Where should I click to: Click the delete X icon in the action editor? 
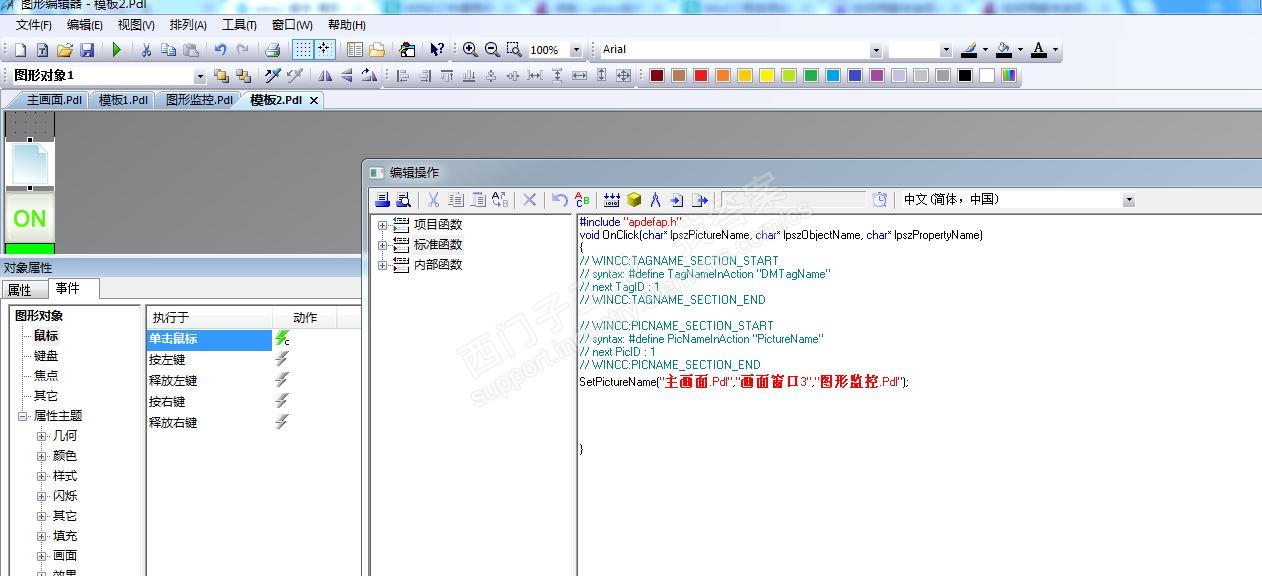pos(530,200)
